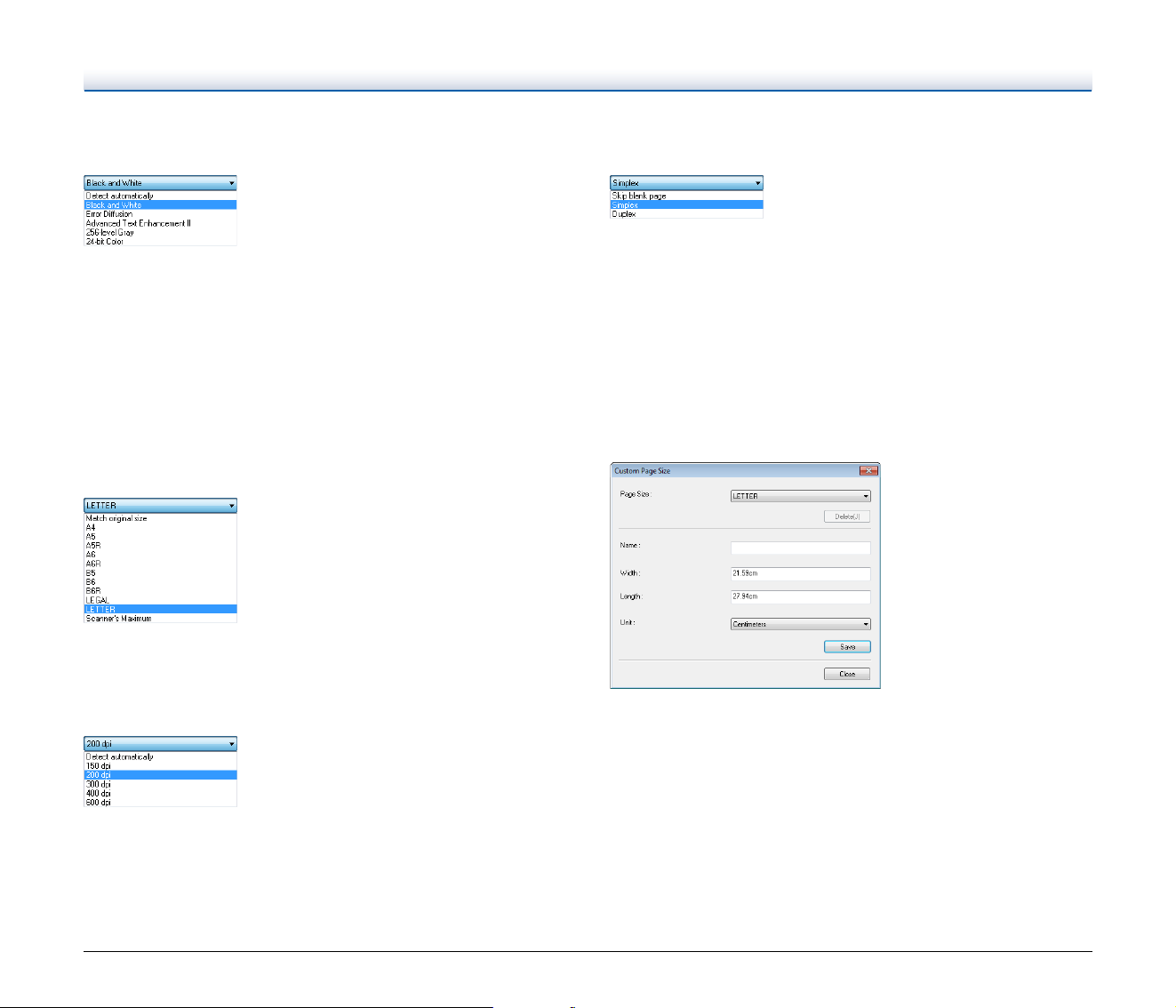Focus the Name input field

[x=800, y=548]
